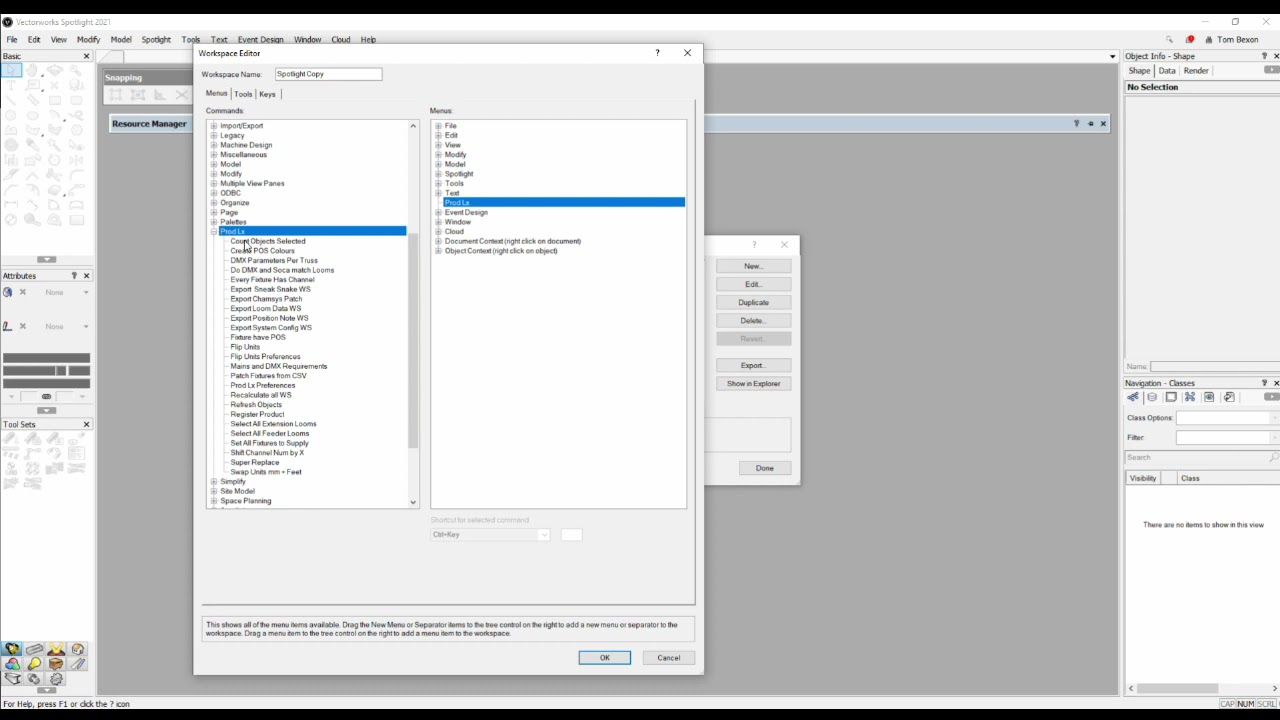1280x720 pixels.
Task: Click the Workspace Name text field
Action: click(x=328, y=74)
